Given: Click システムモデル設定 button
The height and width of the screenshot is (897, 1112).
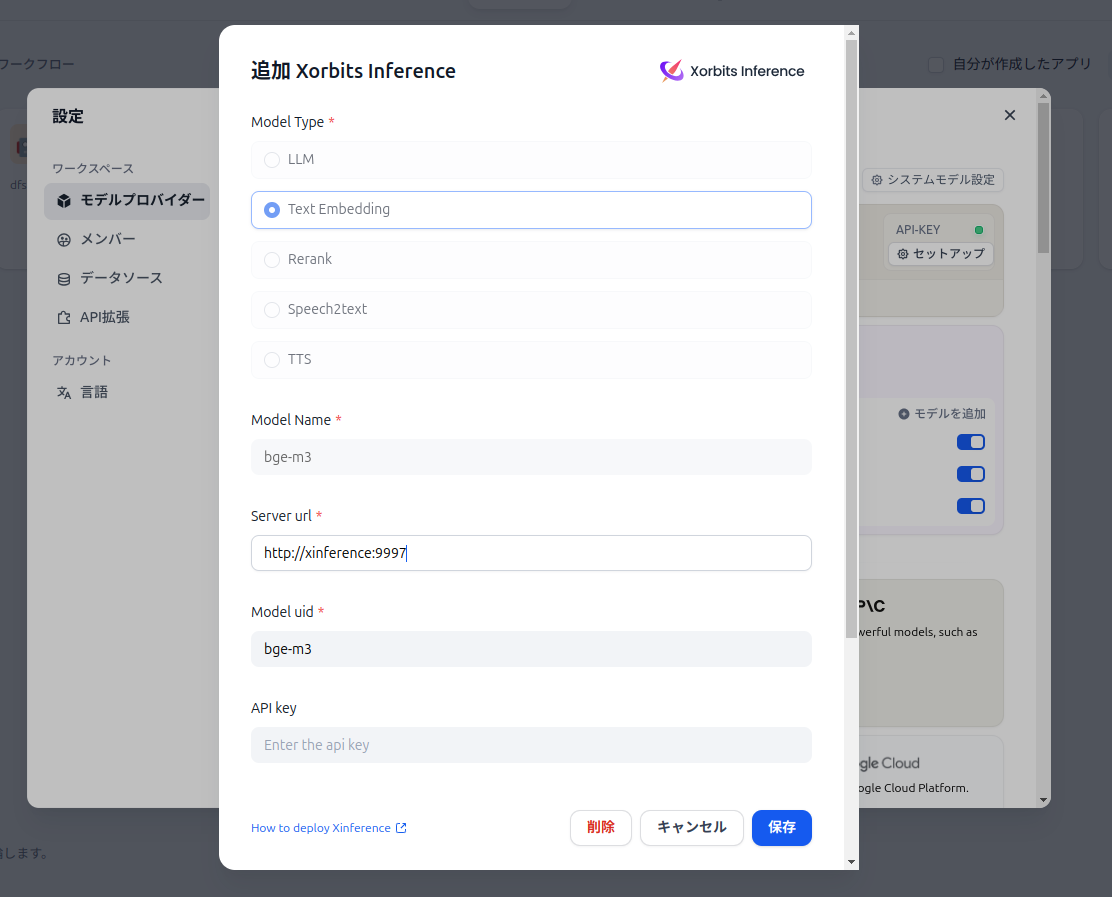Looking at the screenshot, I should [x=933, y=180].
